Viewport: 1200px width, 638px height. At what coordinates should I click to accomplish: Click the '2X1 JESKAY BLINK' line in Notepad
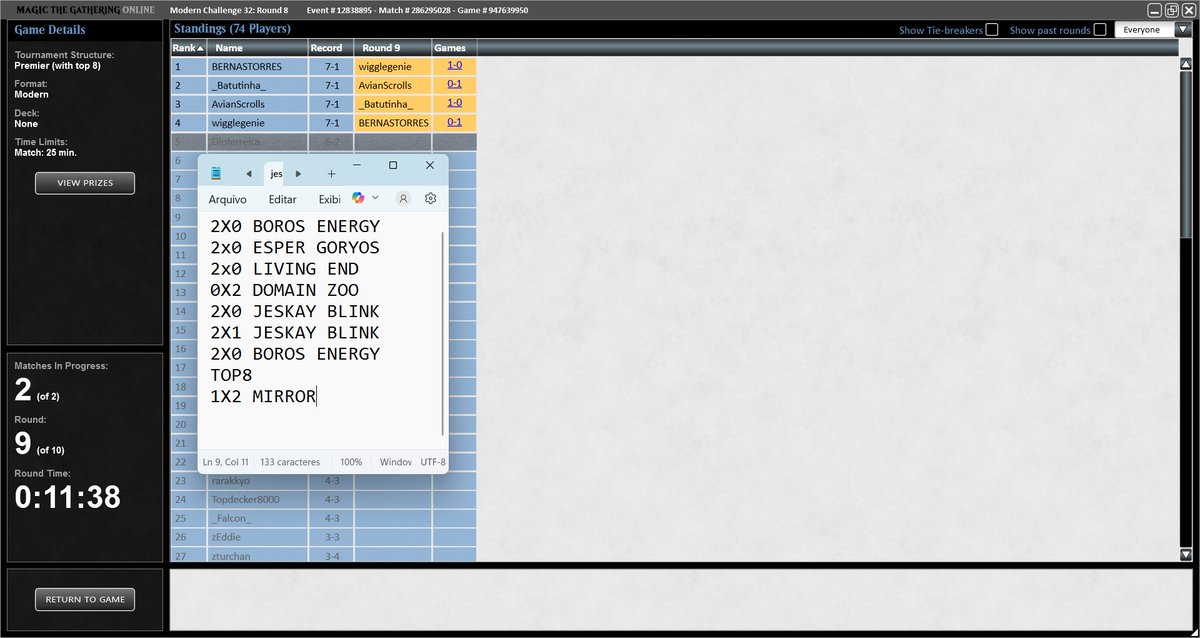295,333
